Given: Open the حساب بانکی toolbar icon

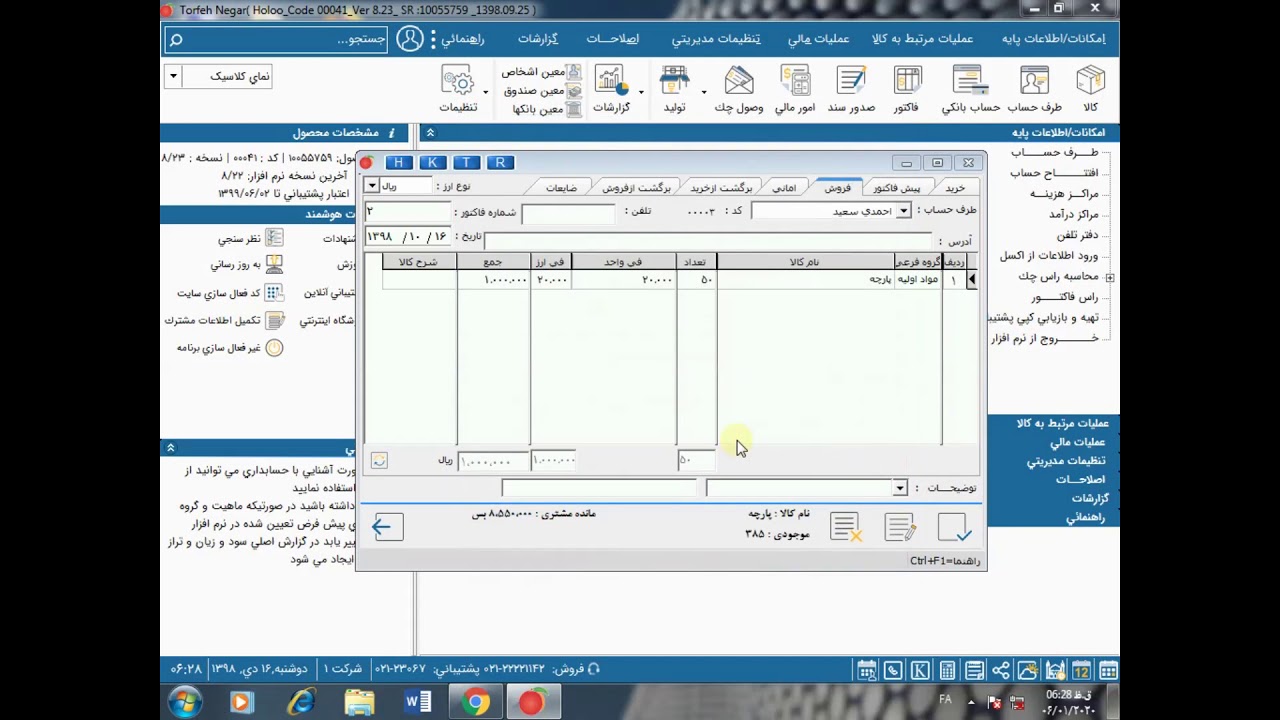Looking at the screenshot, I should [970, 88].
